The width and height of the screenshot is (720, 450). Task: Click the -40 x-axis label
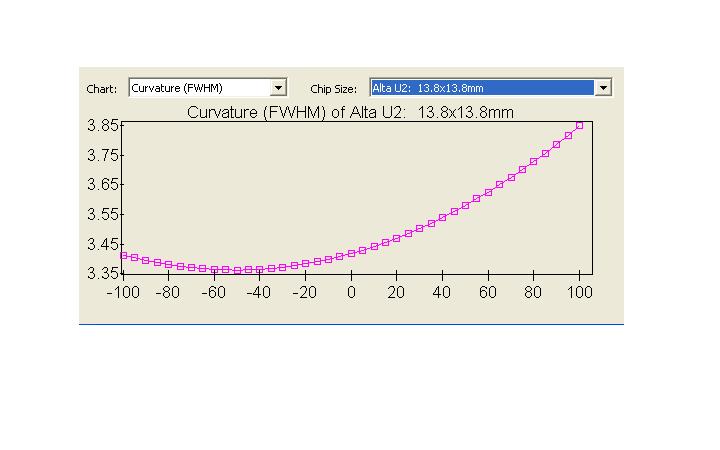pyautogui.click(x=259, y=292)
